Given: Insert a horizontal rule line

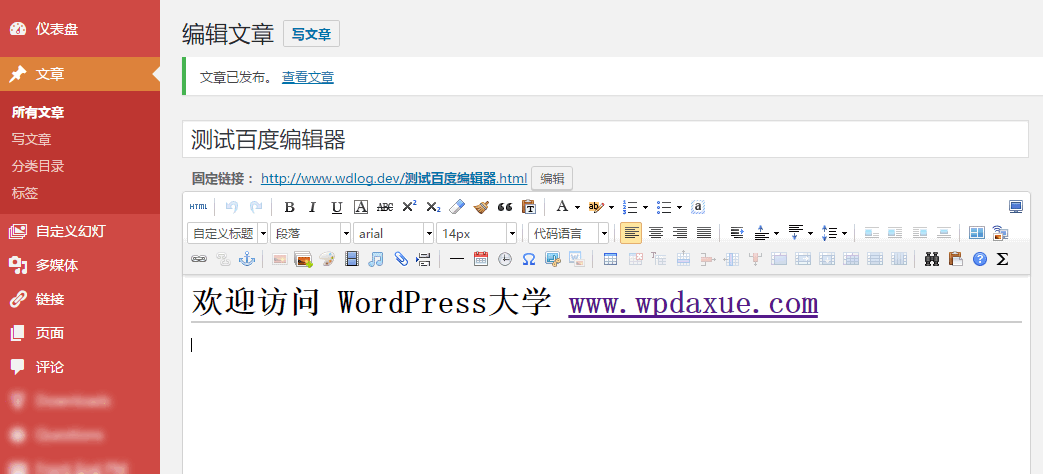Looking at the screenshot, I should pos(456,259).
